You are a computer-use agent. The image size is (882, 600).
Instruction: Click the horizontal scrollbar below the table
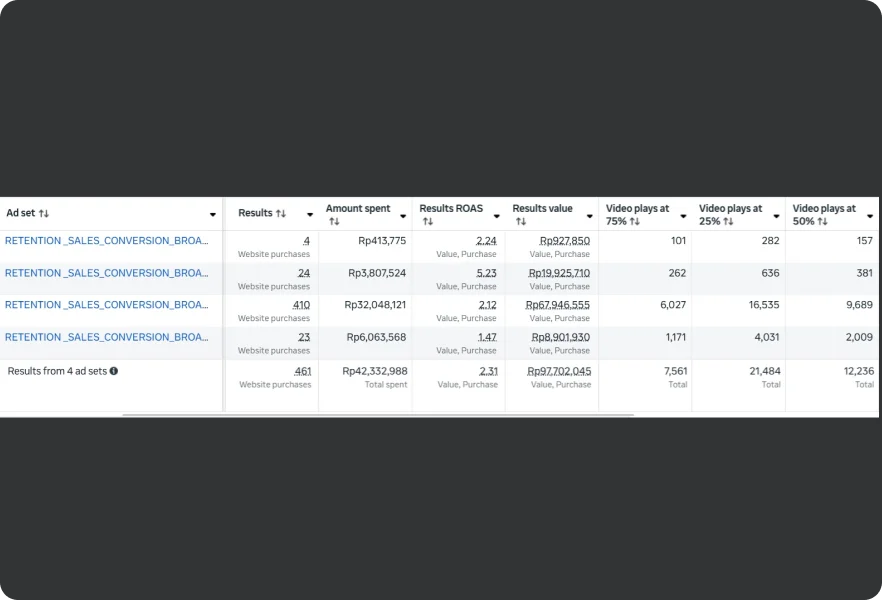click(x=378, y=414)
